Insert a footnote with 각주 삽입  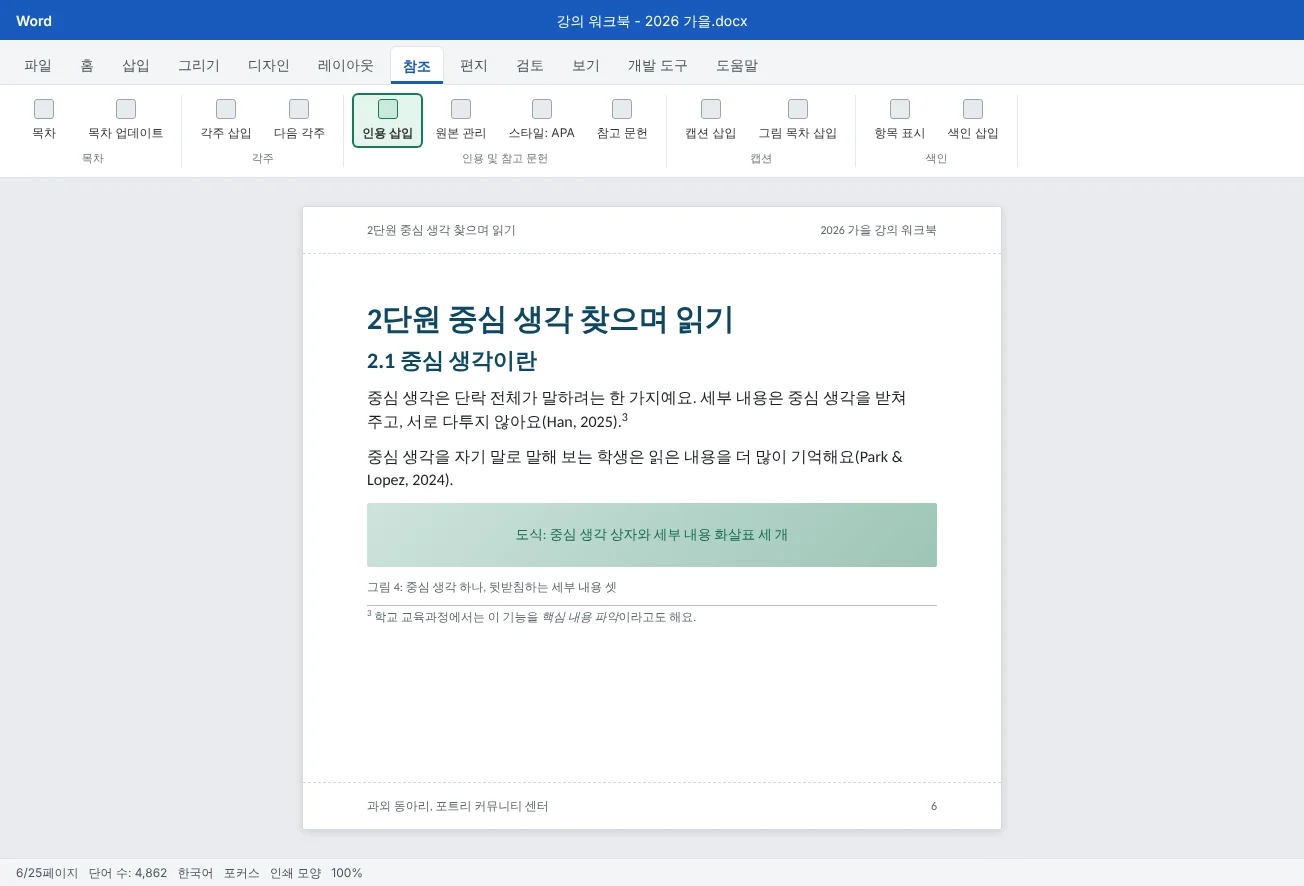coord(226,121)
